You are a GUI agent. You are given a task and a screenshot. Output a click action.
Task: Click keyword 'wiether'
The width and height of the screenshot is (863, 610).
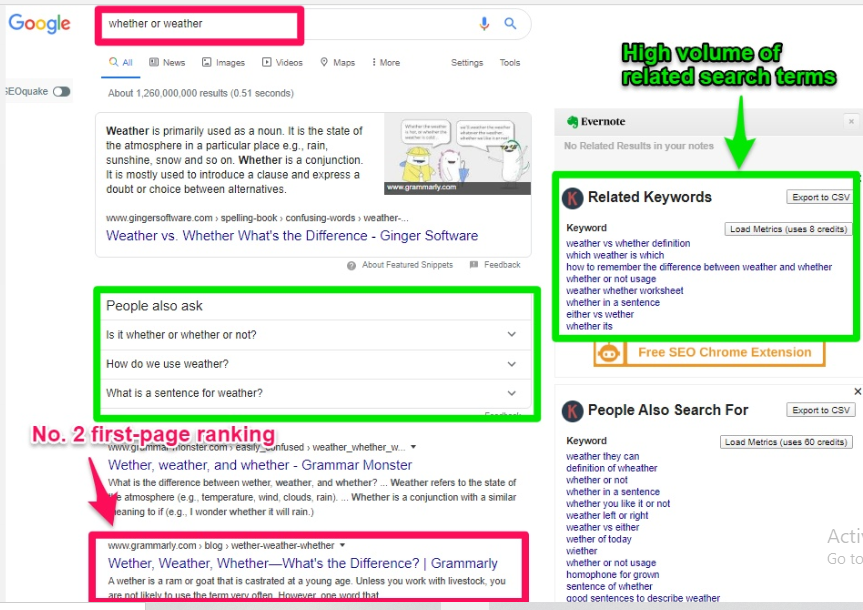[581, 551]
